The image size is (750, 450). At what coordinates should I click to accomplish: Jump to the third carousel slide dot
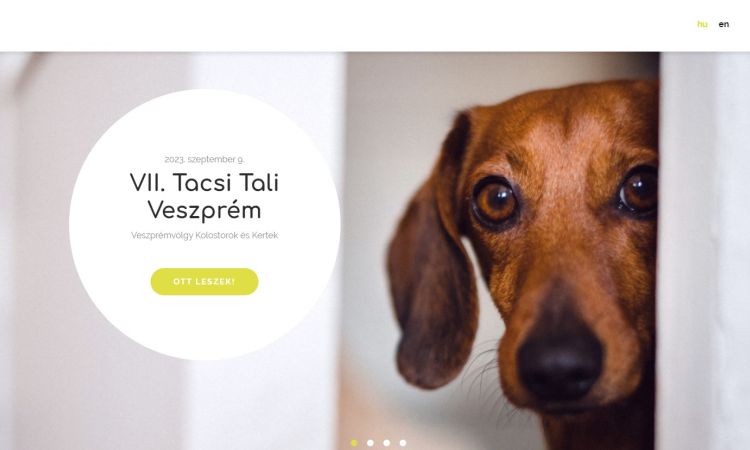386,443
